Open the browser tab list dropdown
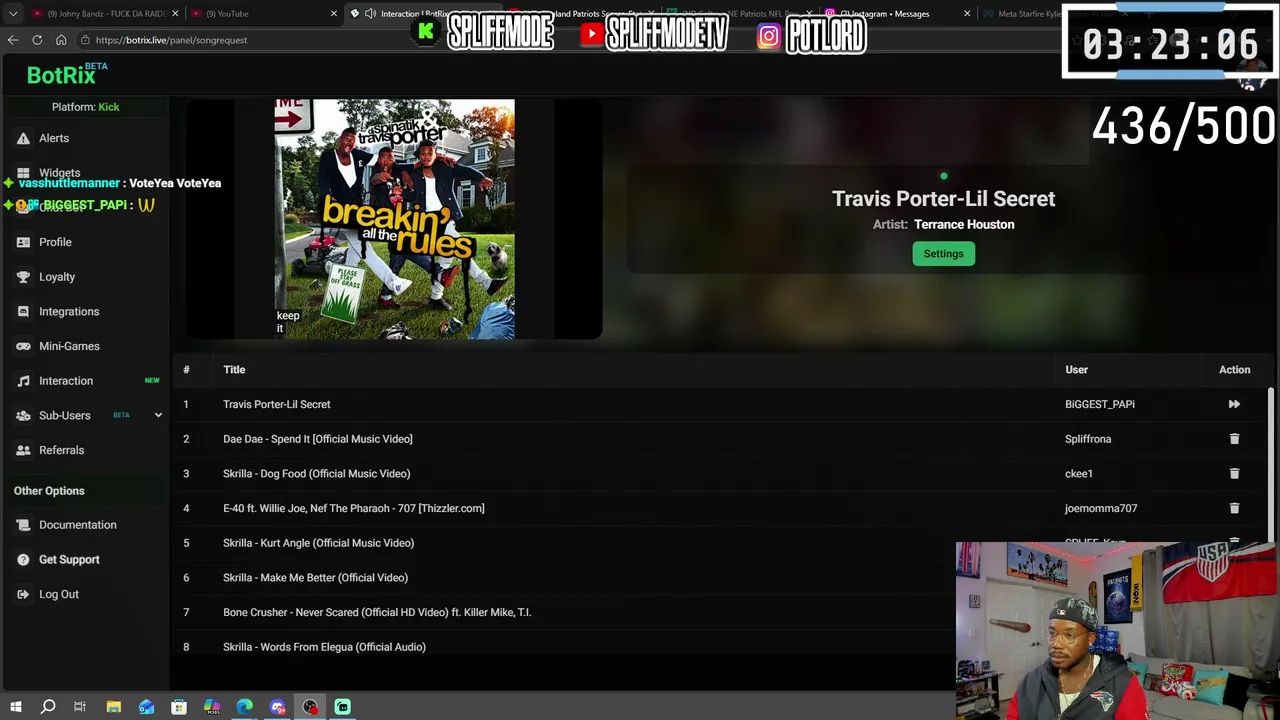This screenshot has width=1280, height=720. pyautogui.click(x=13, y=14)
